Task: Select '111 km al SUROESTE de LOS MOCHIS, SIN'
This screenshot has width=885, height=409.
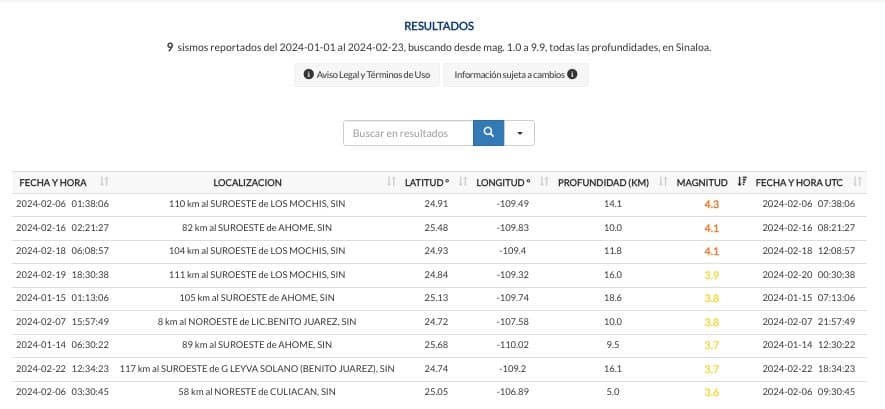Action: tap(257, 274)
